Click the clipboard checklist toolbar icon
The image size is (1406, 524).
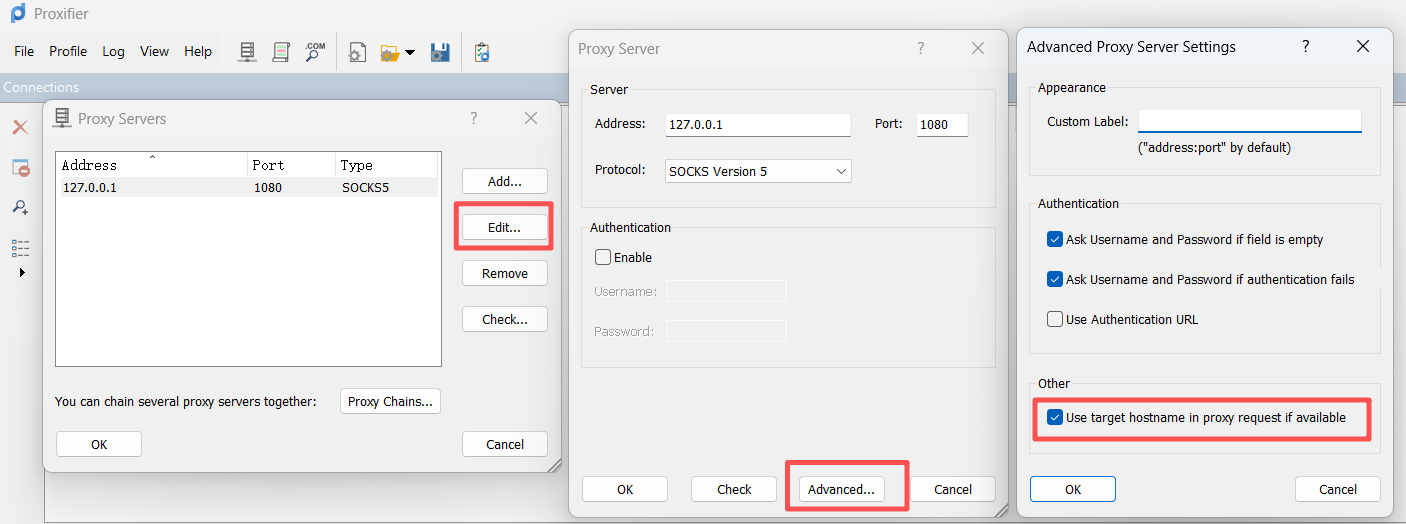pos(481,52)
